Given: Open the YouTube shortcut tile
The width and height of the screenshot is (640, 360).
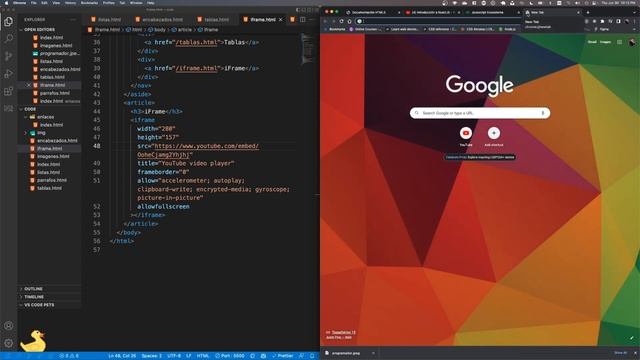Looking at the screenshot, I should pos(466,136).
